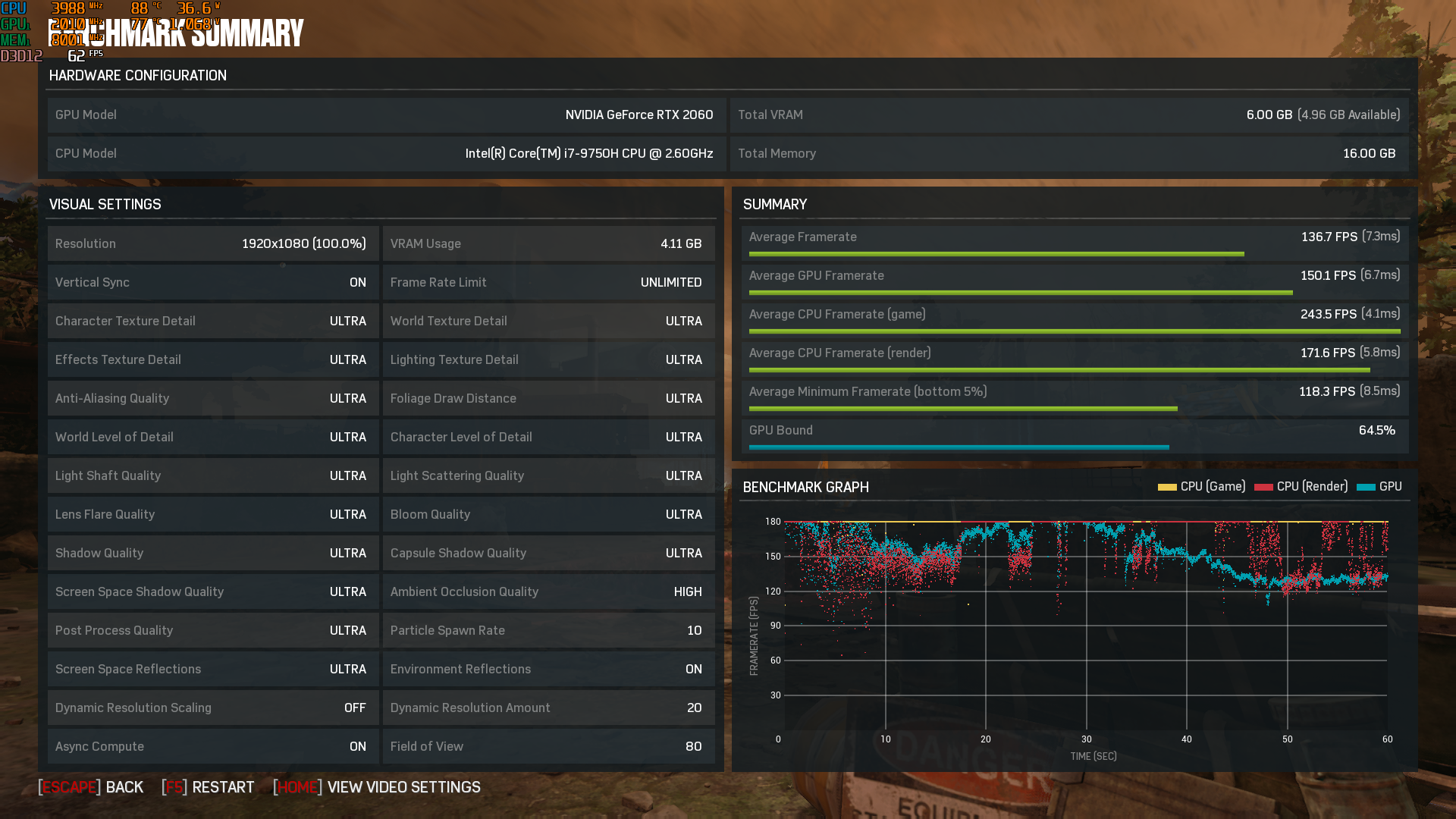This screenshot has height=819, width=1456.
Task: Click the Light Shaft Quality row
Action: pos(213,475)
